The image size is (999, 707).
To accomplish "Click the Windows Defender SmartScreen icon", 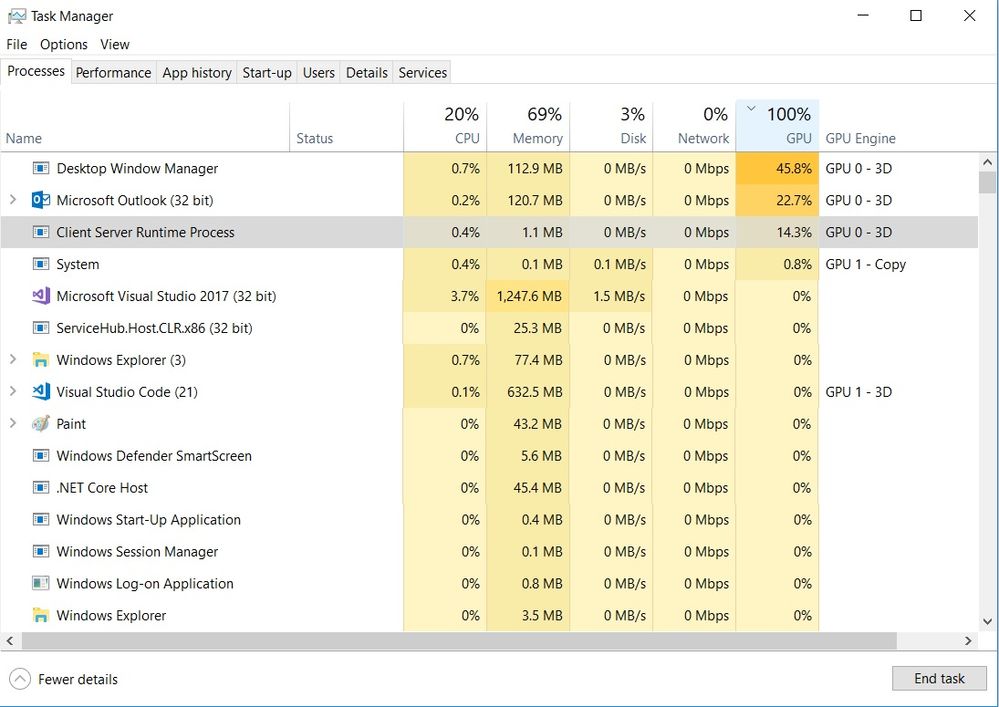I will point(41,455).
